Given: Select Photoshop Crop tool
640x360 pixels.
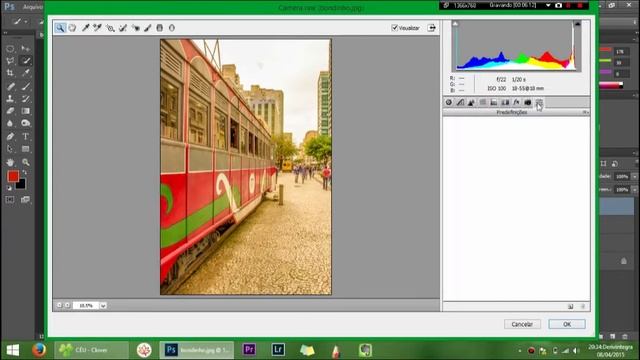Looking at the screenshot, I should 10,73.
